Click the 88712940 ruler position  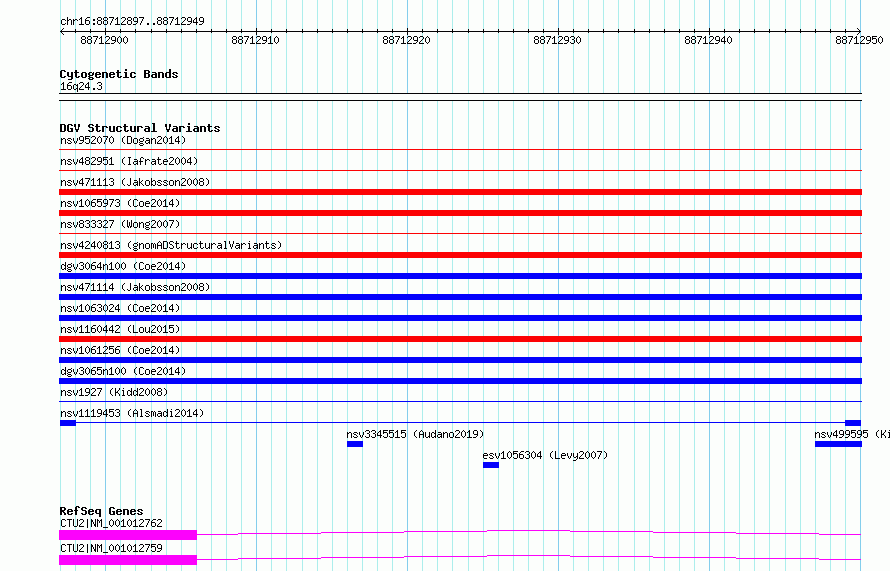tap(708, 40)
